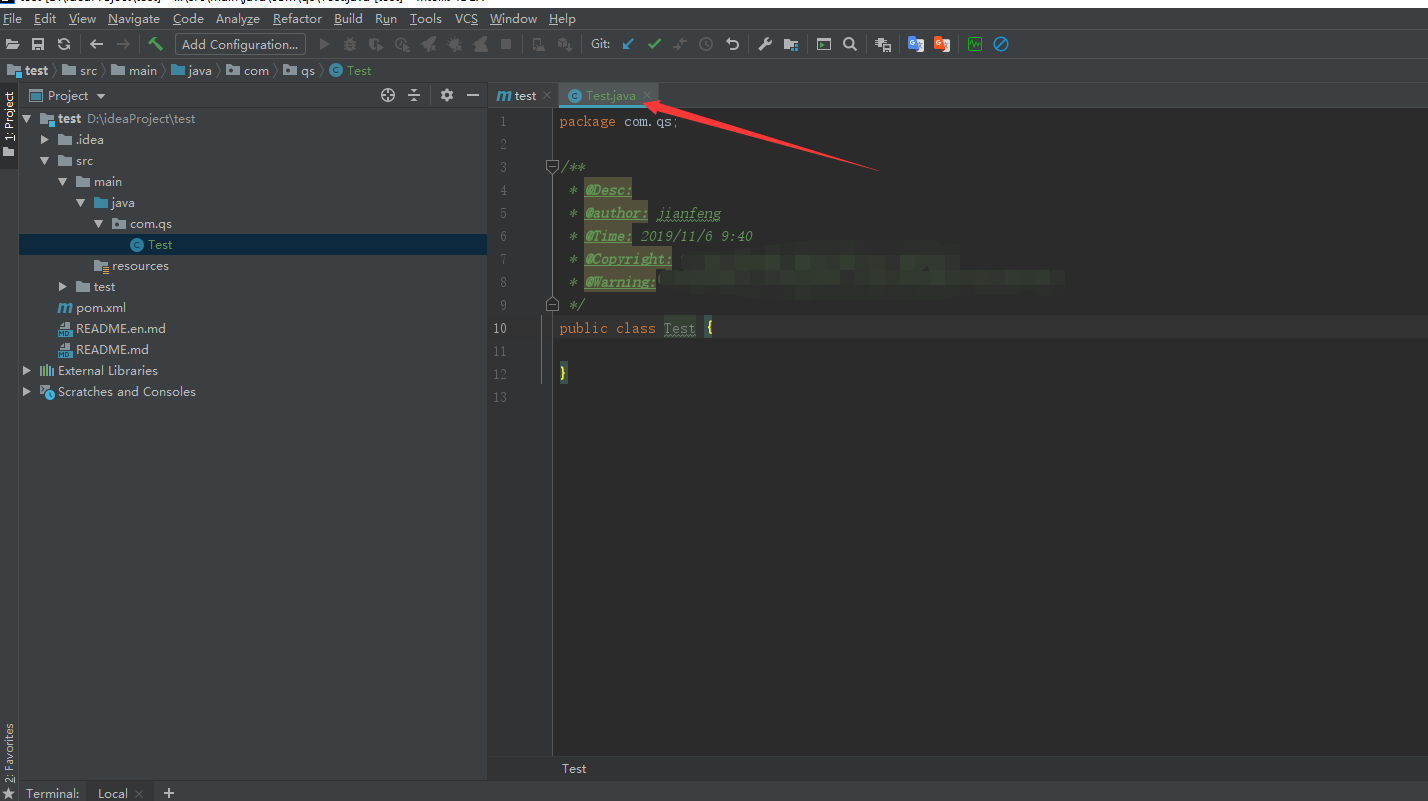Click the Git Update Project blue arrow
This screenshot has width=1428, height=801.
(628, 44)
